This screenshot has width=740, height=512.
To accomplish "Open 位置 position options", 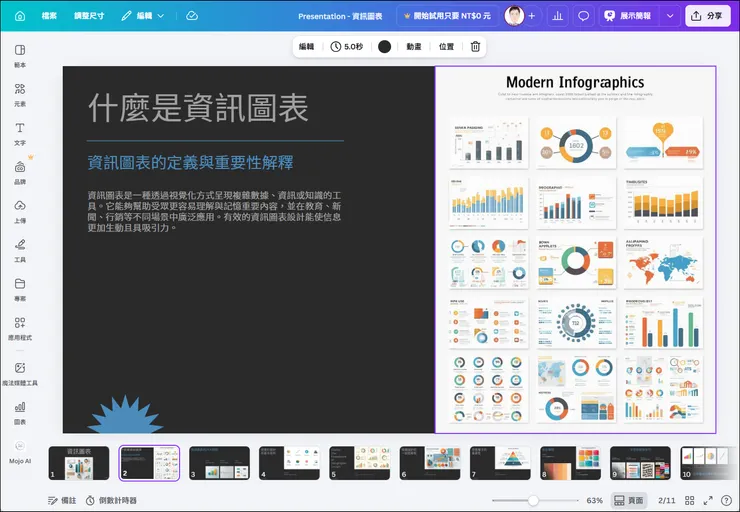I will [446, 46].
